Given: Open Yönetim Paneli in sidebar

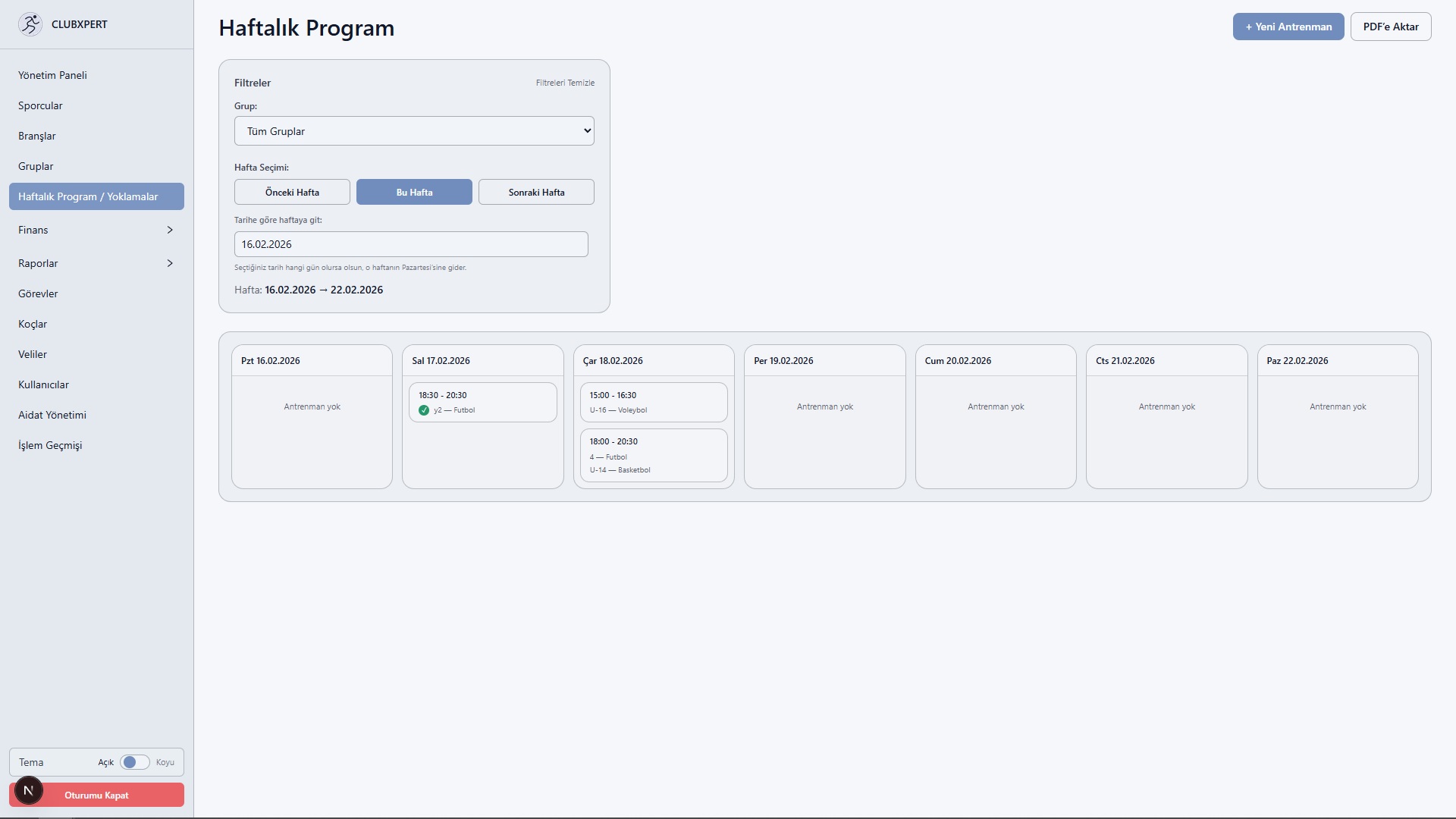Looking at the screenshot, I should pos(52,75).
